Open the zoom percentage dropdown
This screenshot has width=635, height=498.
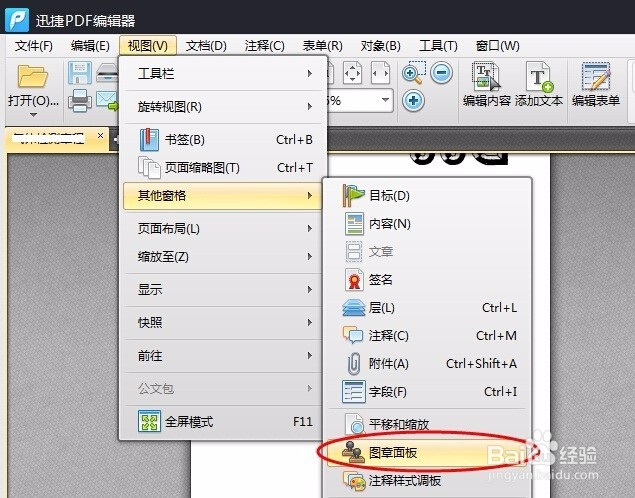[x=385, y=100]
